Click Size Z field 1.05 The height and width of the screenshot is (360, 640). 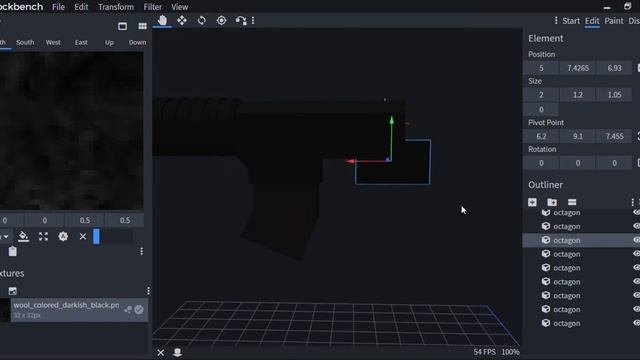(x=614, y=95)
